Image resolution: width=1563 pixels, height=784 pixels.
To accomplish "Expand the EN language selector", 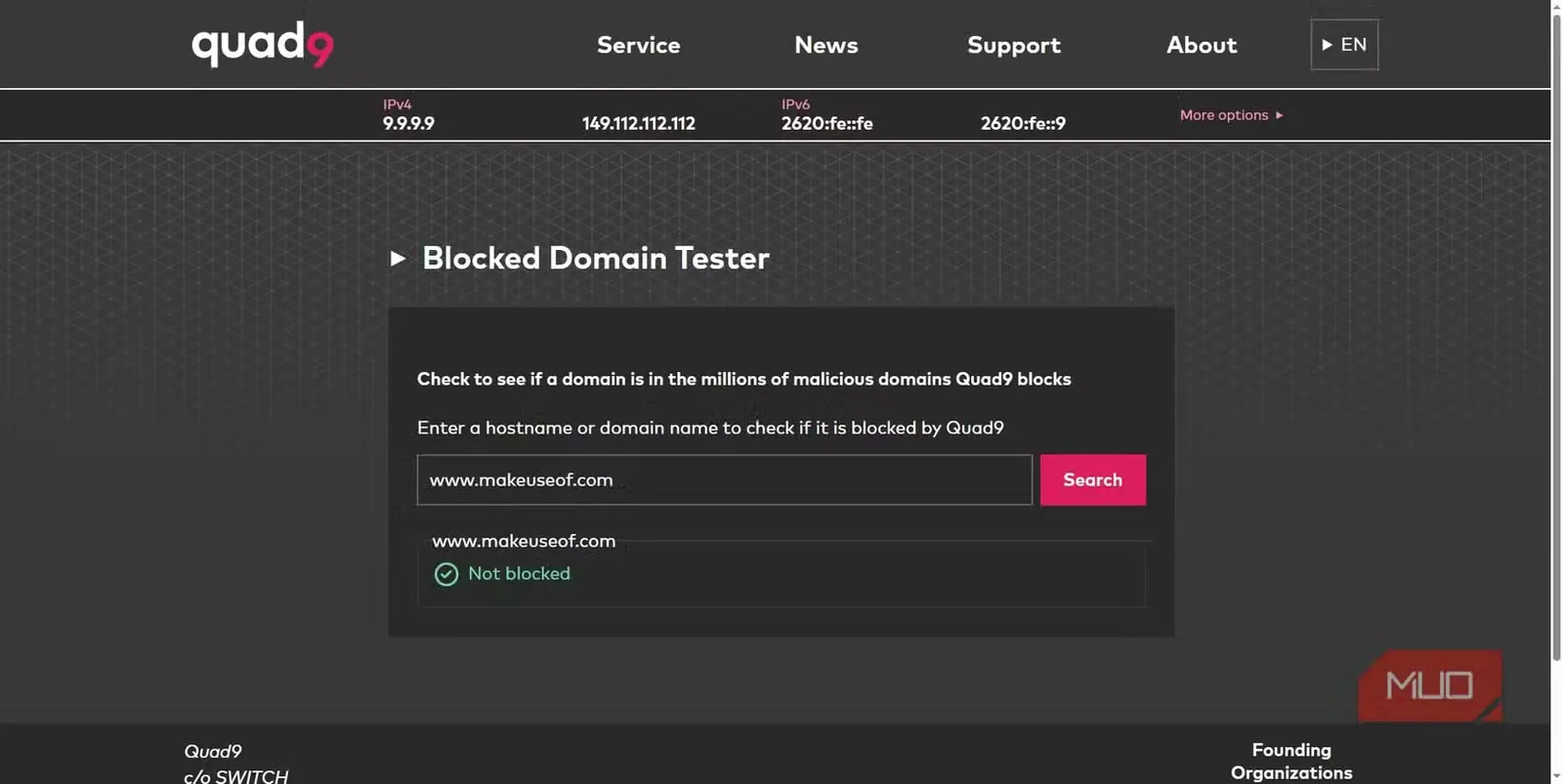I will [x=1344, y=45].
